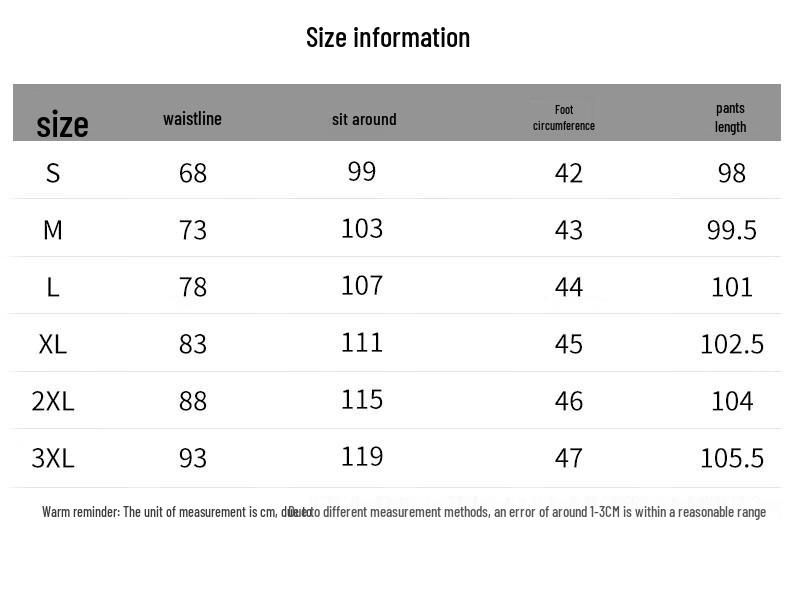The image size is (790, 593).
Task: Click the "sit around" column header
Action: pos(364,119)
